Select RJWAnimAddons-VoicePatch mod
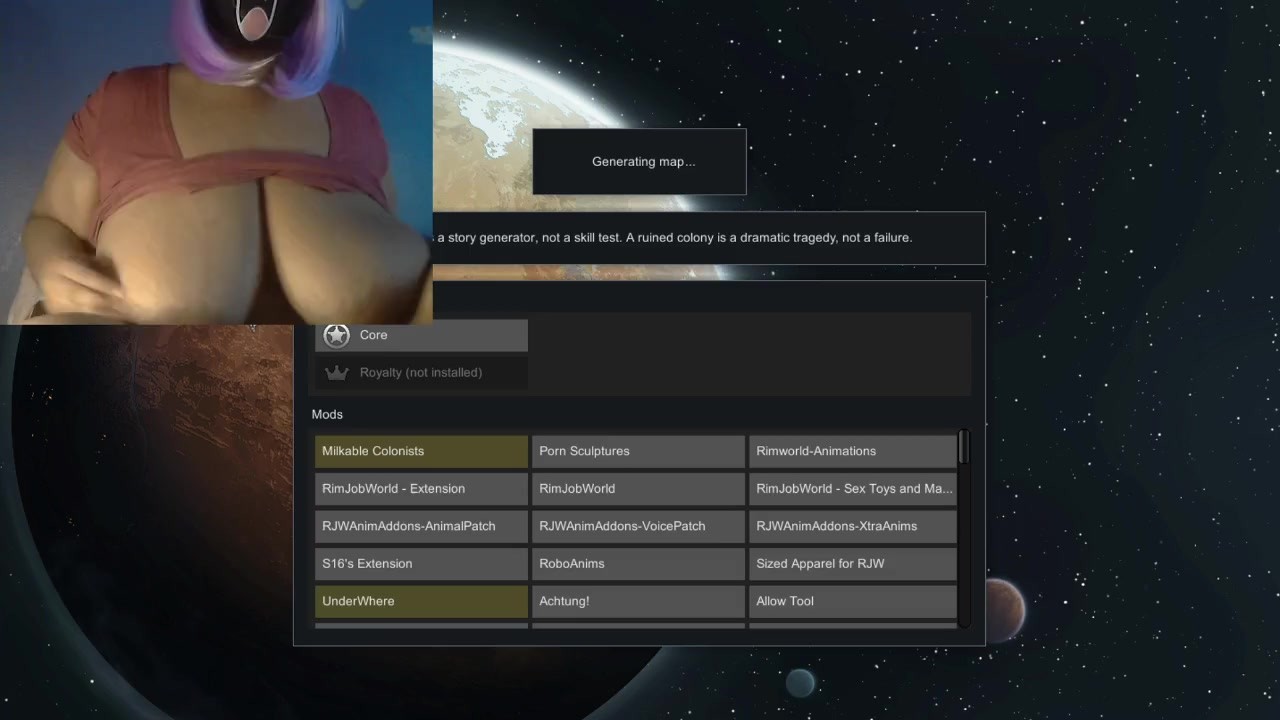The width and height of the screenshot is (1280, 720). (638, 526)
